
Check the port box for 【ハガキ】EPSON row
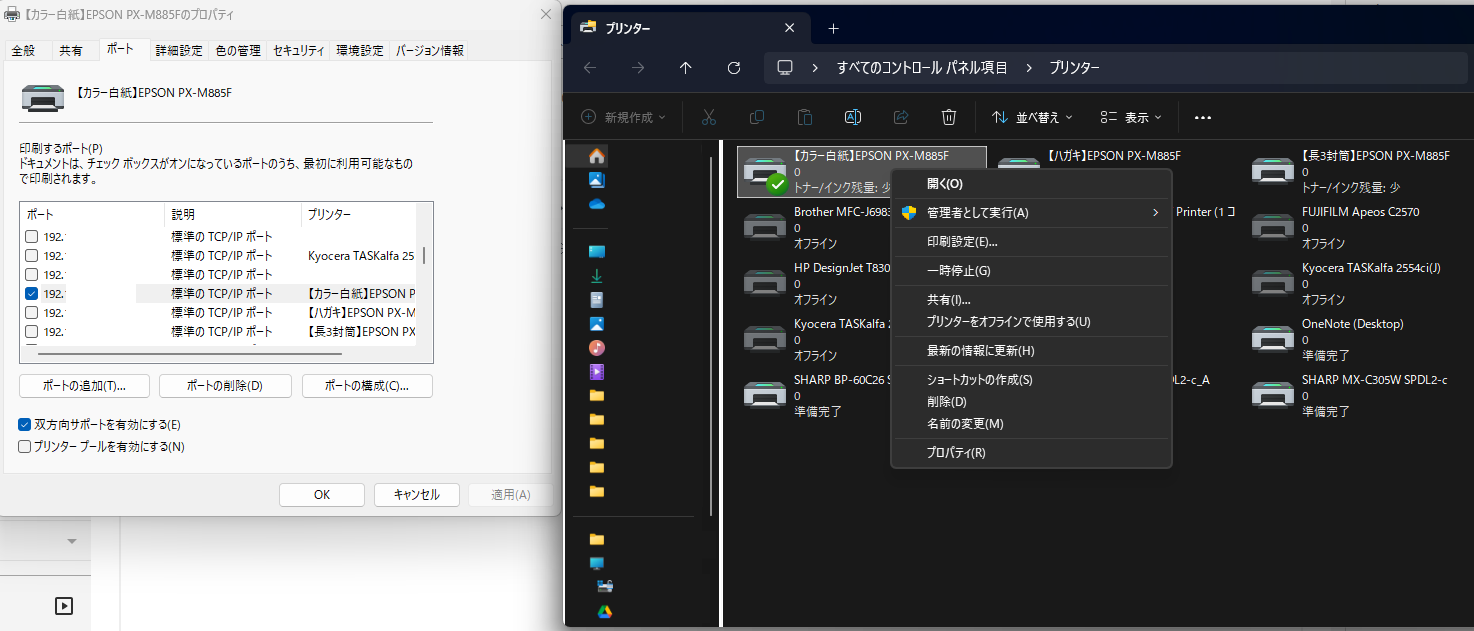32,313
